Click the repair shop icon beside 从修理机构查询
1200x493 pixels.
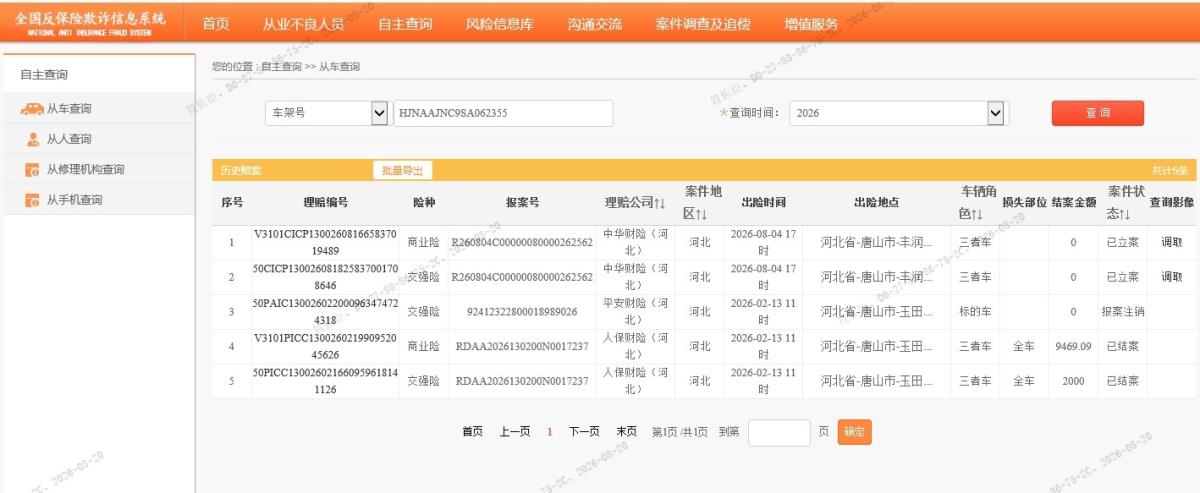(32, 170)
